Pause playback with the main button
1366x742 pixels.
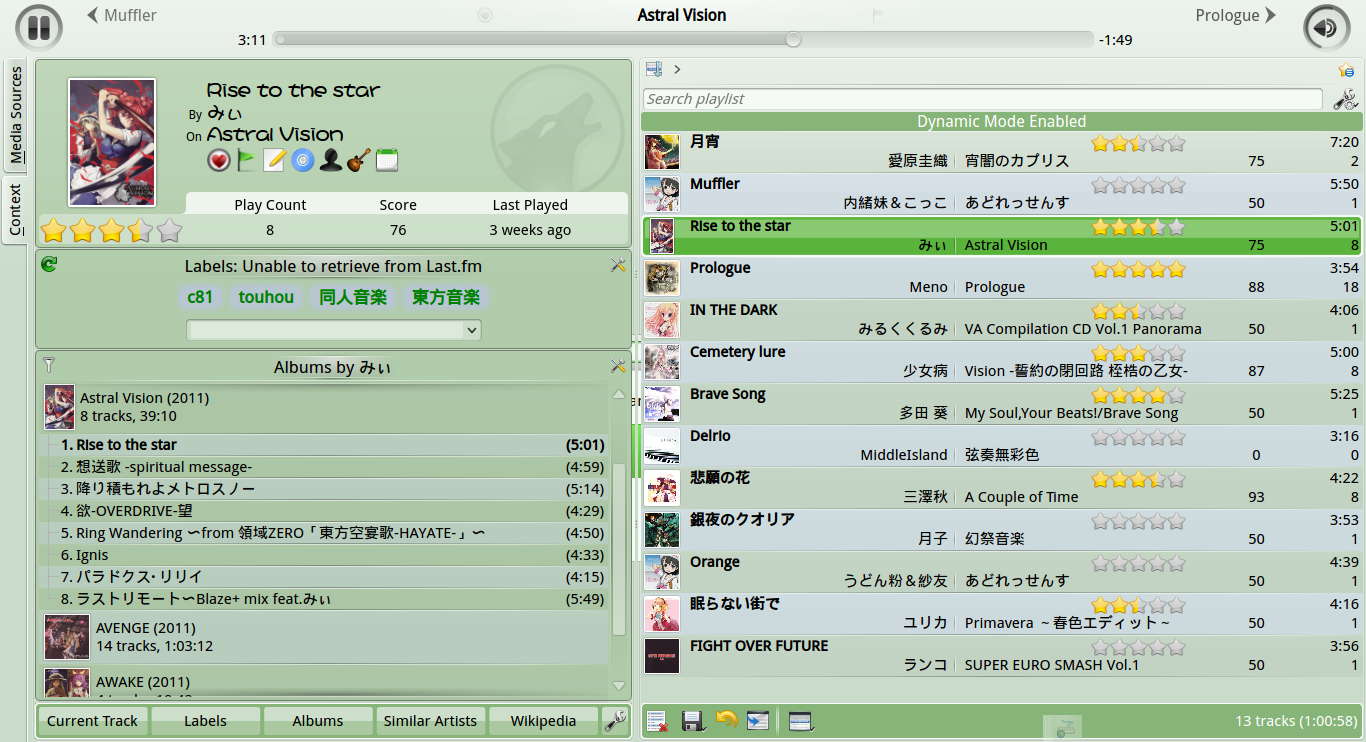pyautogui.click(x=39, y=27)
